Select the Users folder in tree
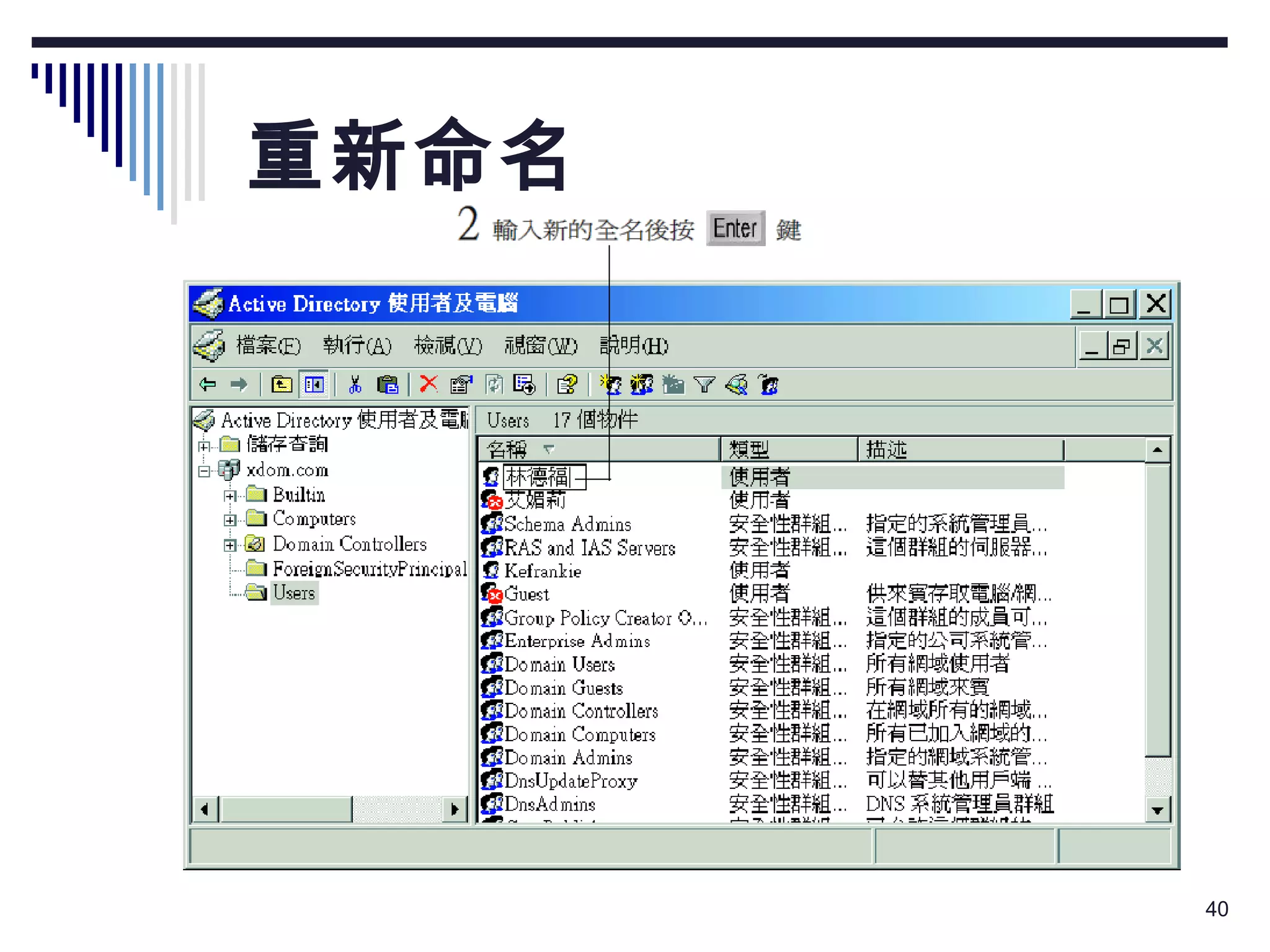This screenshot has width=1270, height=952. pos(294,593)
